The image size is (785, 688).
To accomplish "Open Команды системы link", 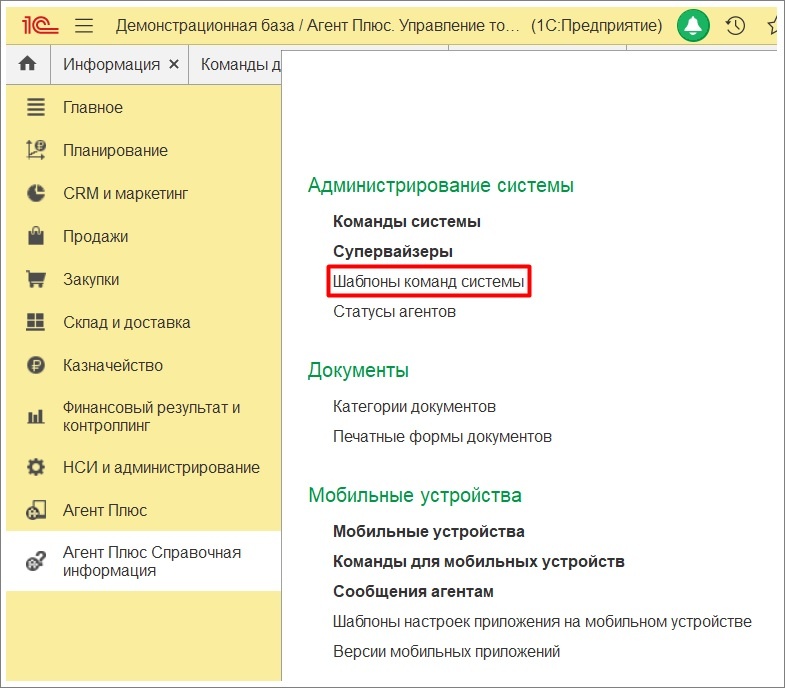I will click(x=407, y=221).
